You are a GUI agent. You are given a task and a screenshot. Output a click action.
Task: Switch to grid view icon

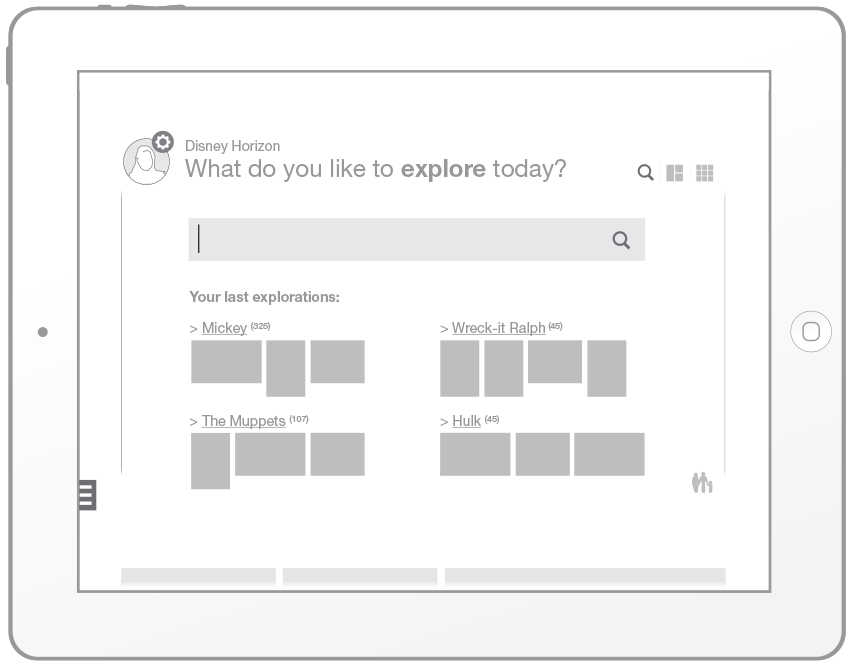(704, 173)
